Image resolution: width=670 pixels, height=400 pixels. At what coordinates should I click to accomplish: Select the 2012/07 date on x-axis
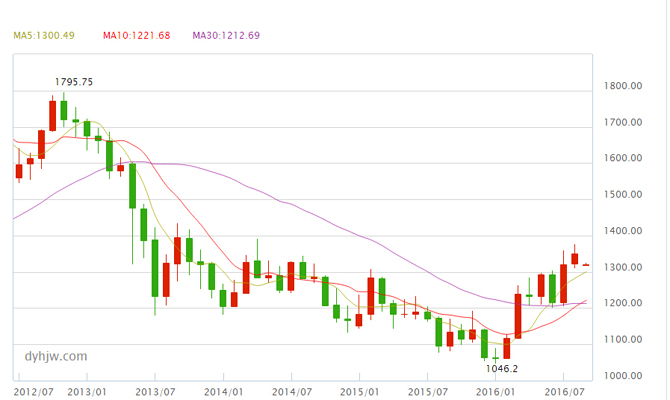click(x=34, y=392)
